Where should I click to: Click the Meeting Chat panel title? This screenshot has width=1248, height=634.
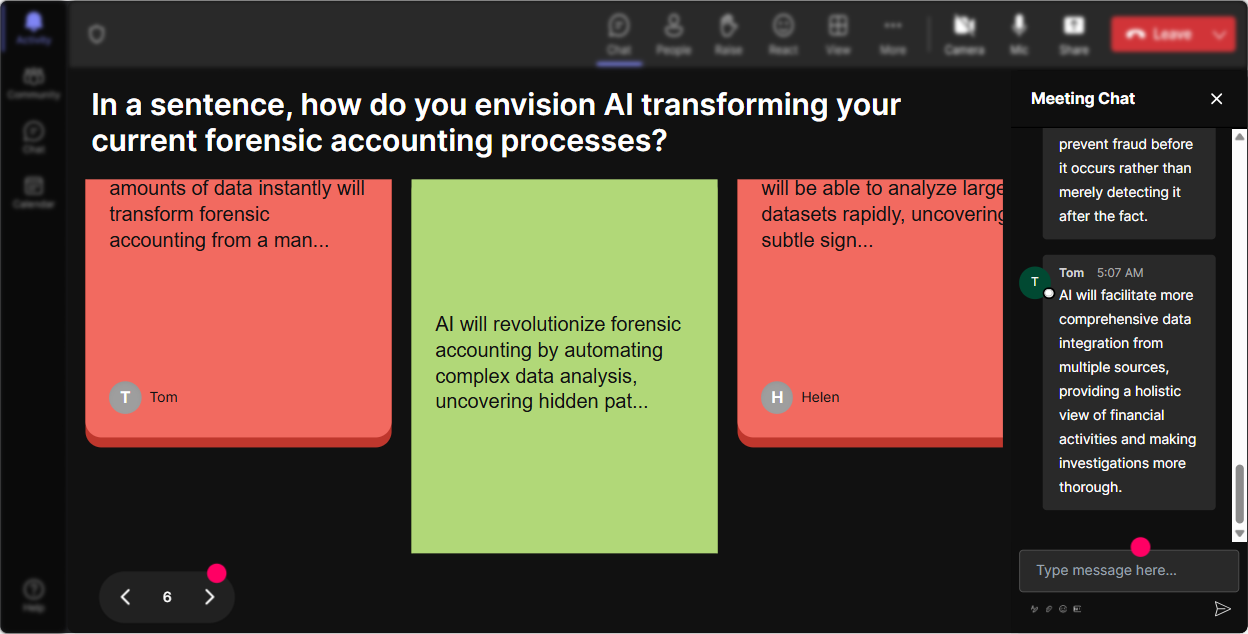[1083, 98]
